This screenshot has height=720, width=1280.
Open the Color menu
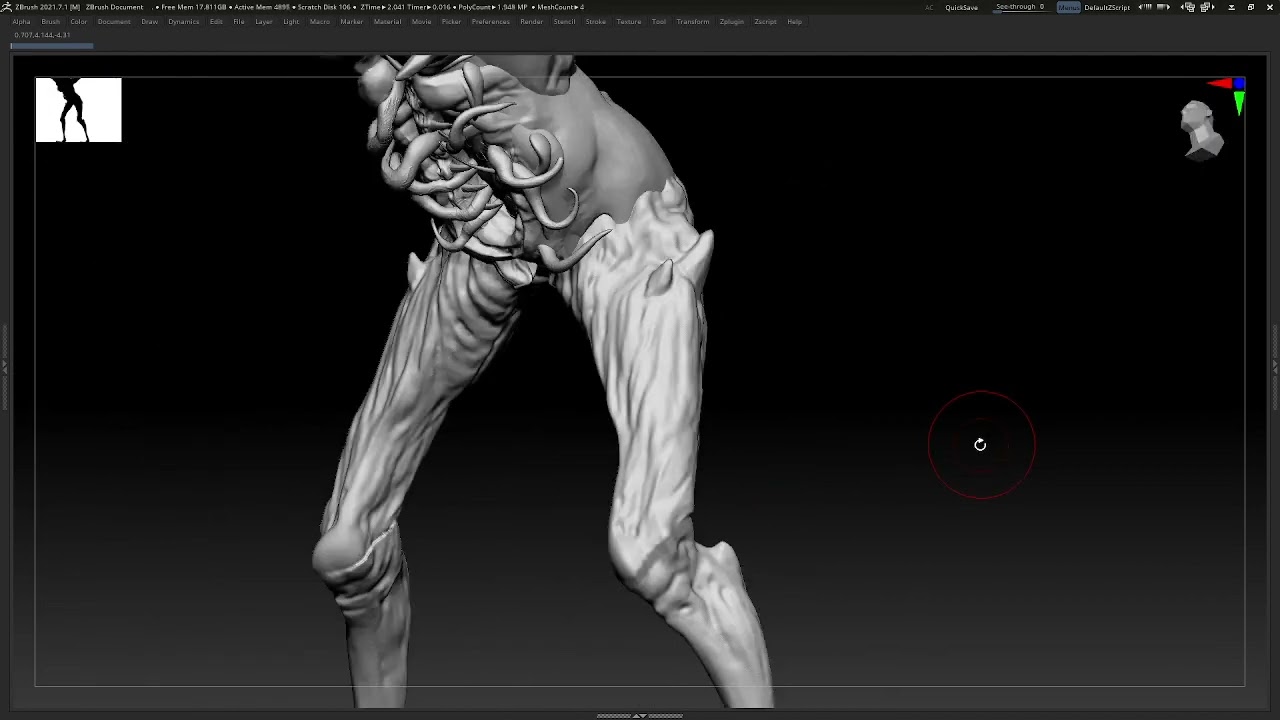(78, 21)
